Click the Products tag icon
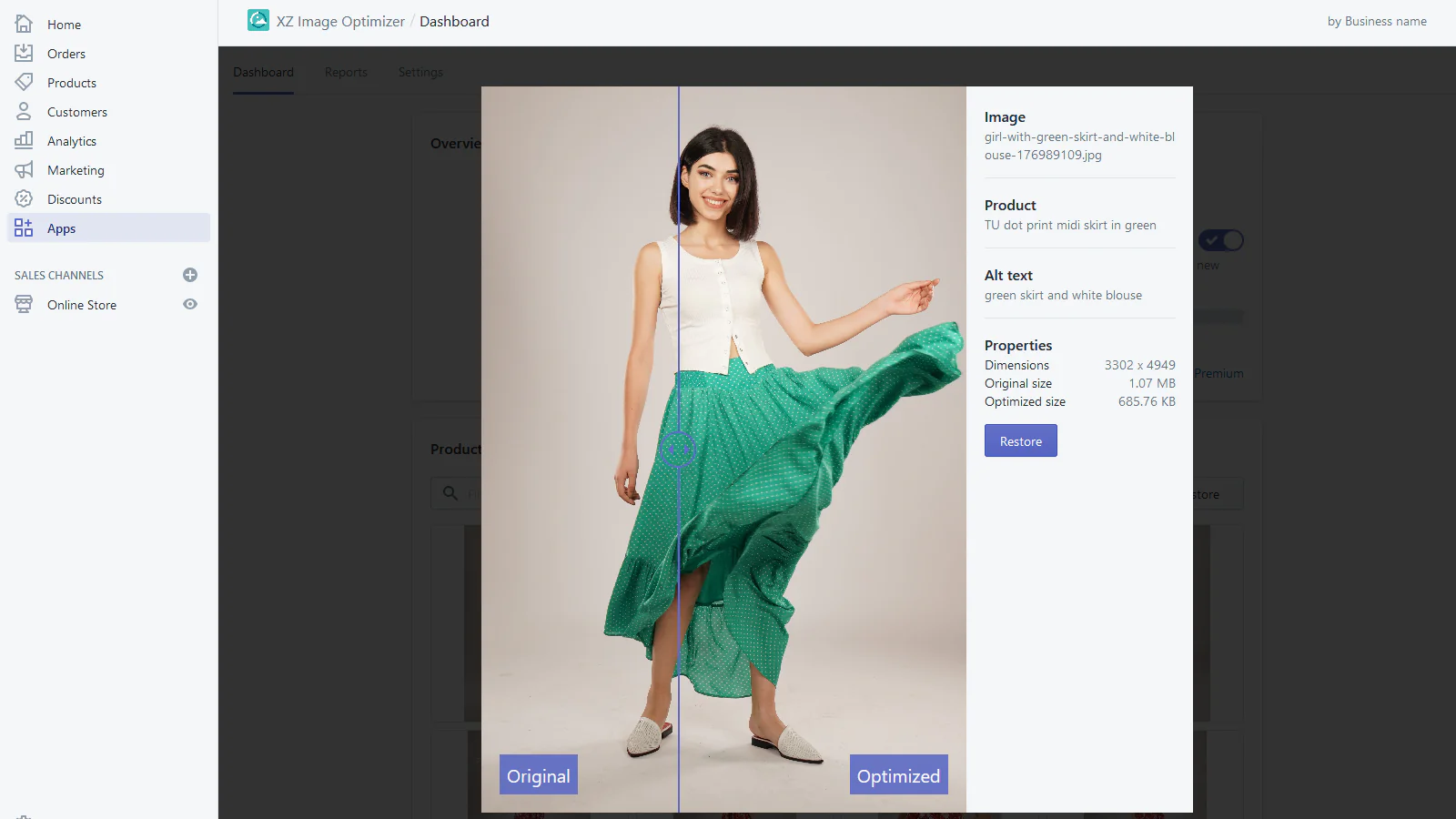The image size is (1456, 819). (24, 83)
